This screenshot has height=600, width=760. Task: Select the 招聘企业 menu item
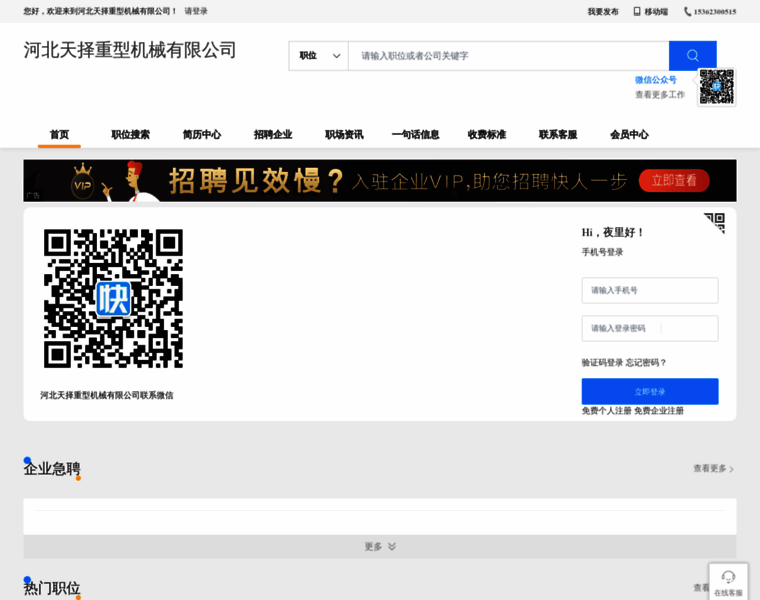(273, 135)
